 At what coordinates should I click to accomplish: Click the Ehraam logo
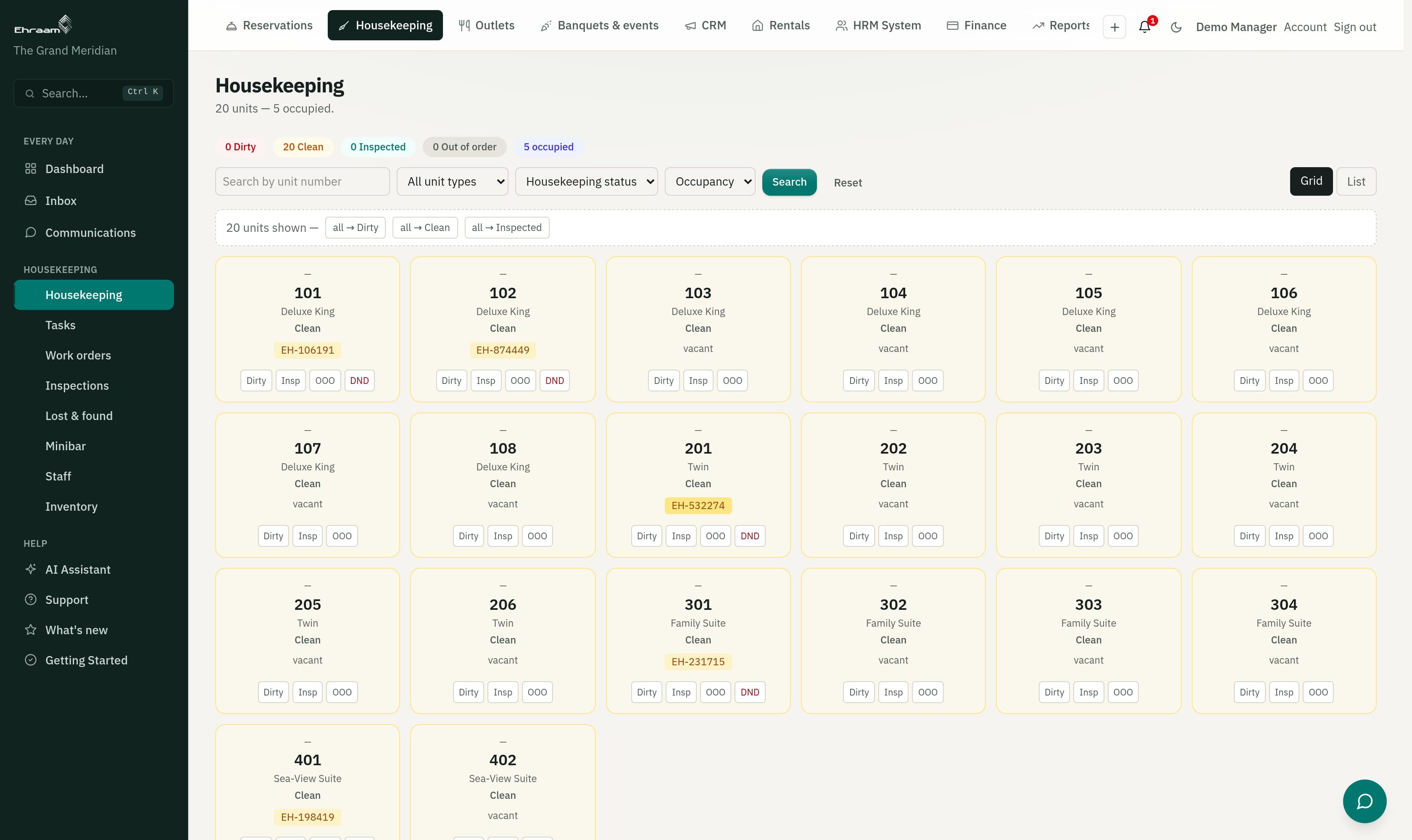43,25
